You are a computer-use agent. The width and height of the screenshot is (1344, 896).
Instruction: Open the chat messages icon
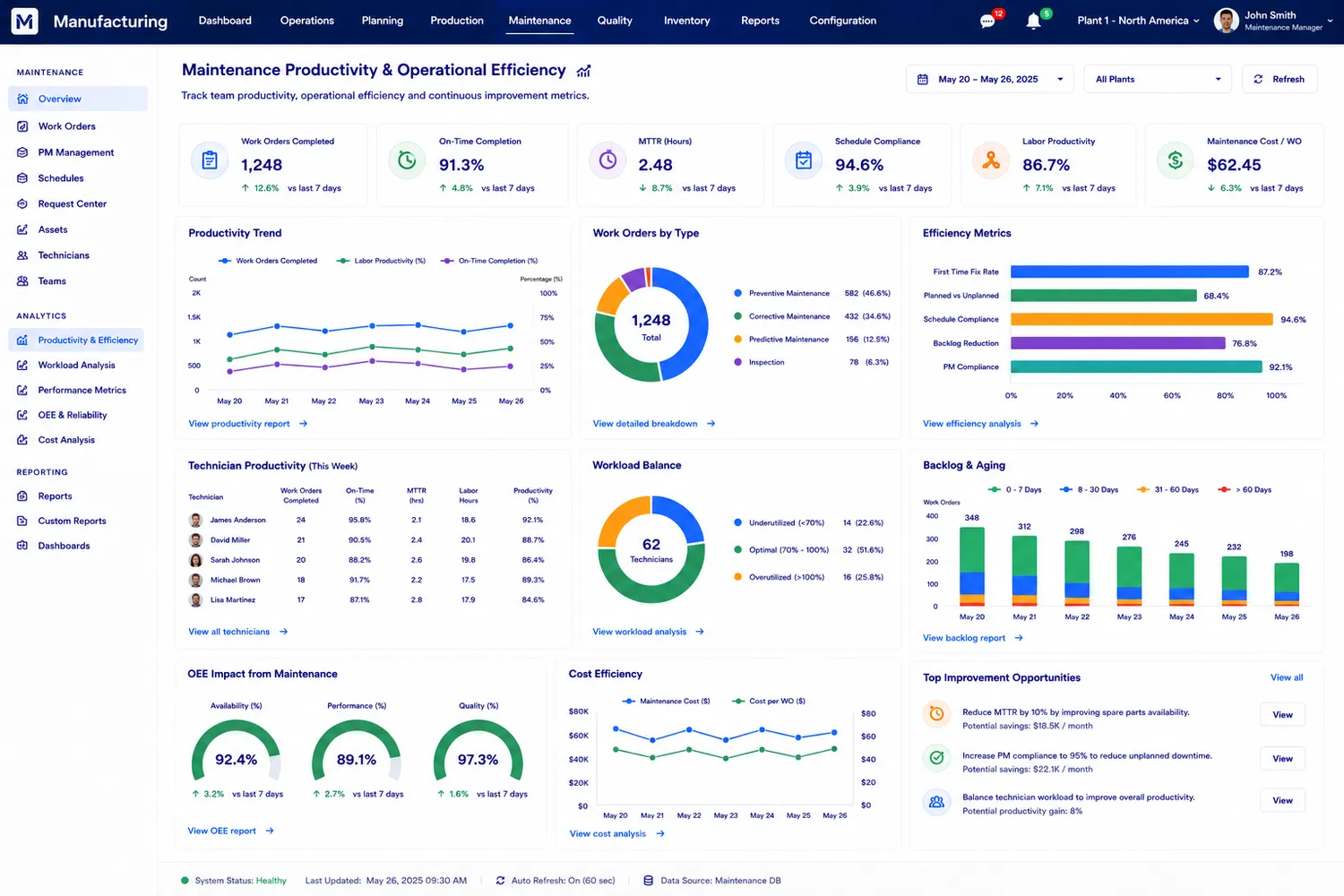pos(987,22)
